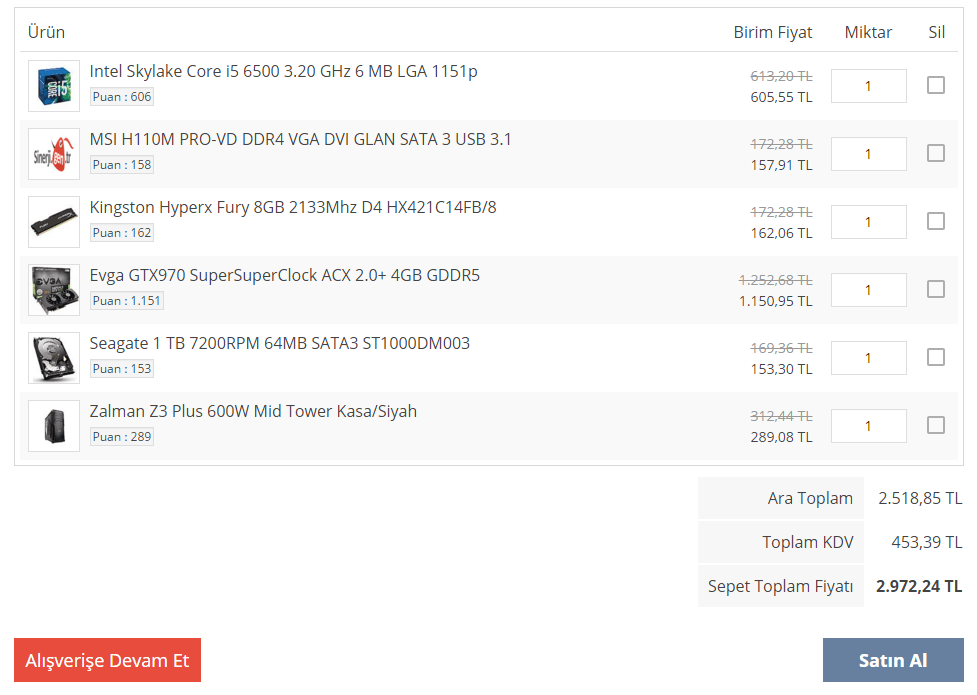Click the Toplam KDV value 453,39 TL
The image size is (977, 695).
[927, 542]
